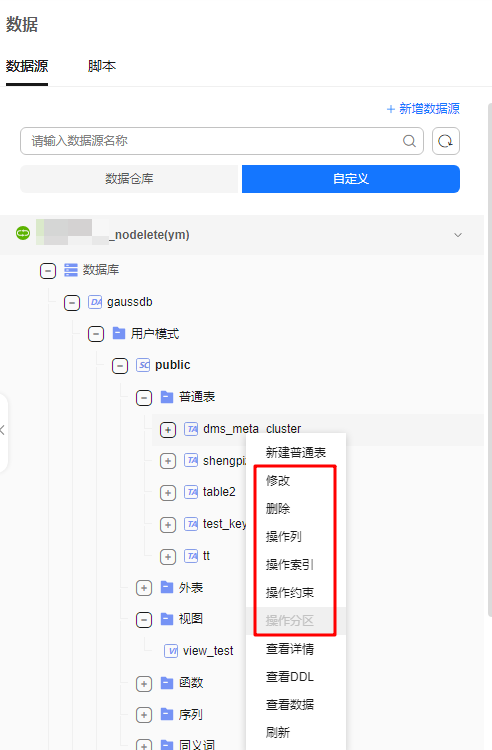Click the vertical scrollbar on the right
The image size is (492, 750).
(x=490, y=360)
